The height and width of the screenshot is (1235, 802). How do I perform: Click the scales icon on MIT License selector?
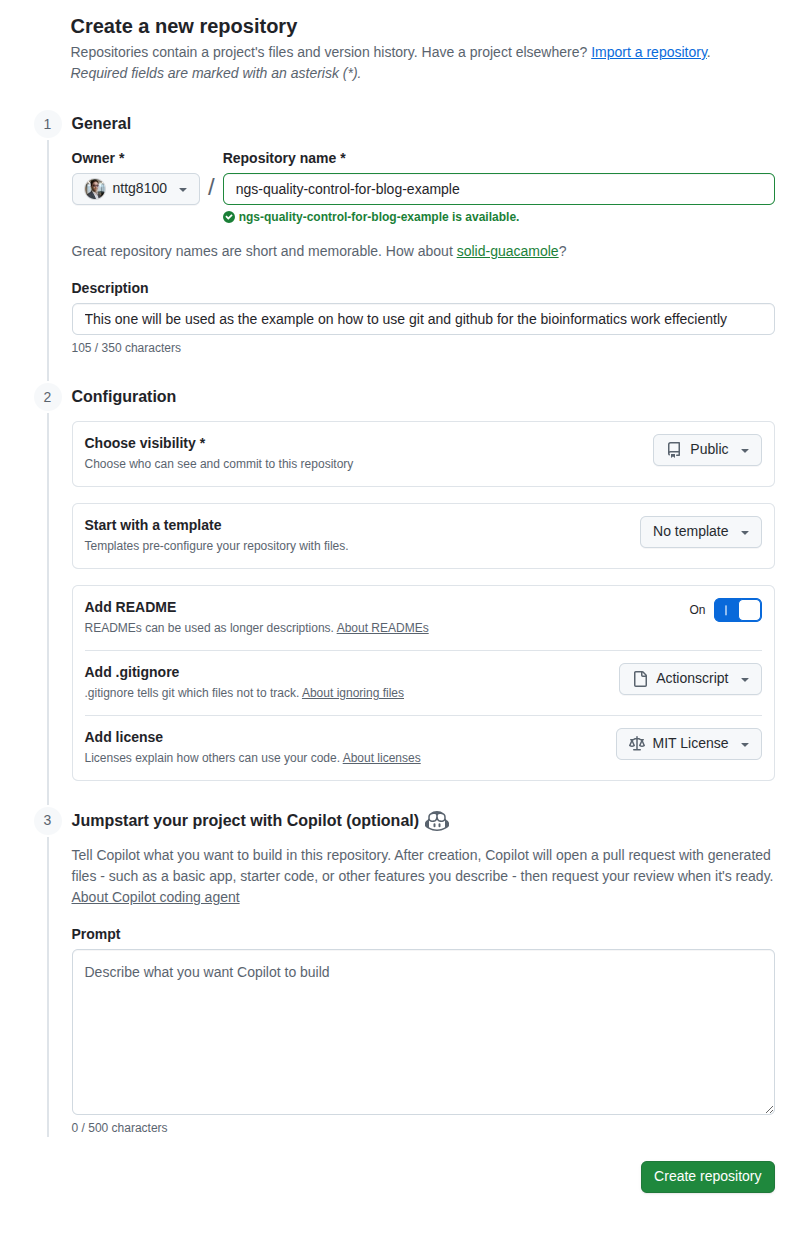(x=637, y=743)
